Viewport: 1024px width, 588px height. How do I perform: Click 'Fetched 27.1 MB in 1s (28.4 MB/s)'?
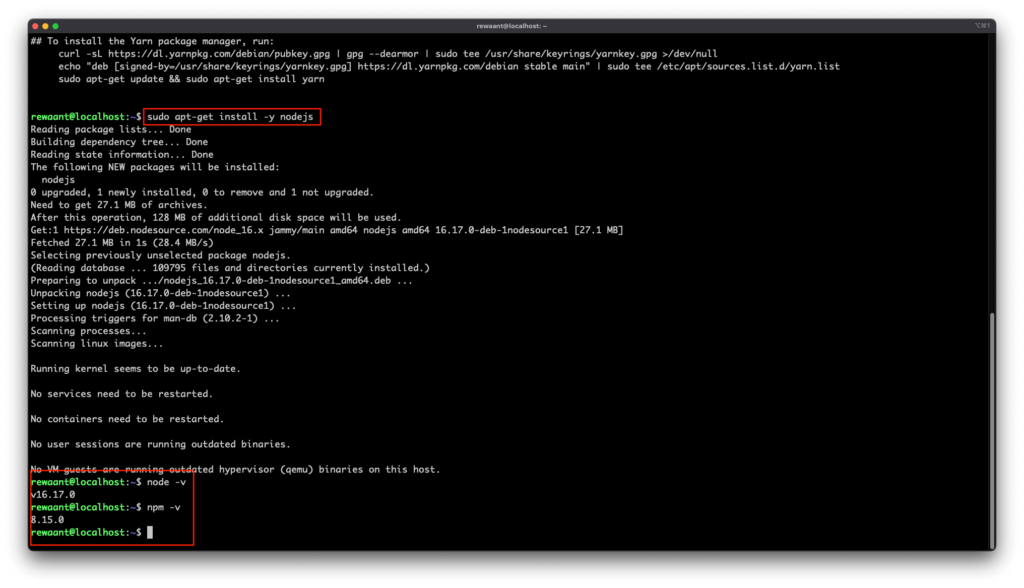[122, 242]
